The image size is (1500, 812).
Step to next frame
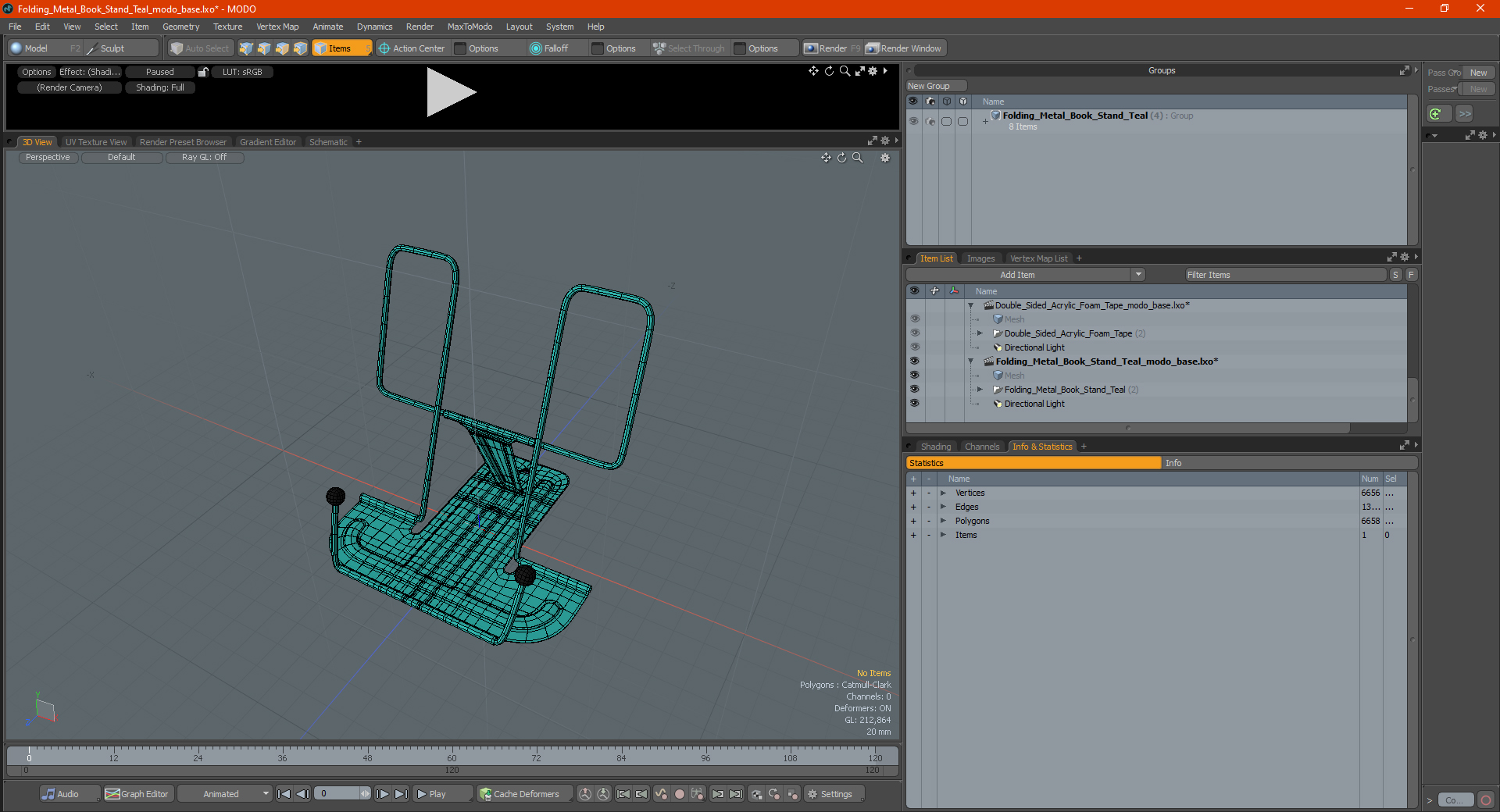click(382, 794)
